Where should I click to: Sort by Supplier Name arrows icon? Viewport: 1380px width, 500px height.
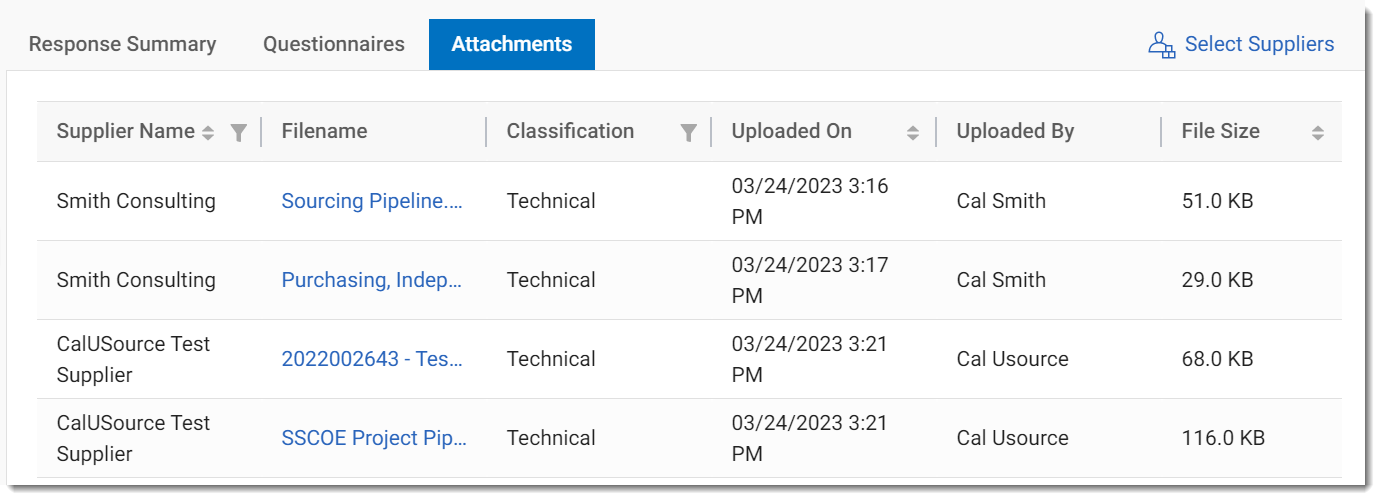click(208, 132)
